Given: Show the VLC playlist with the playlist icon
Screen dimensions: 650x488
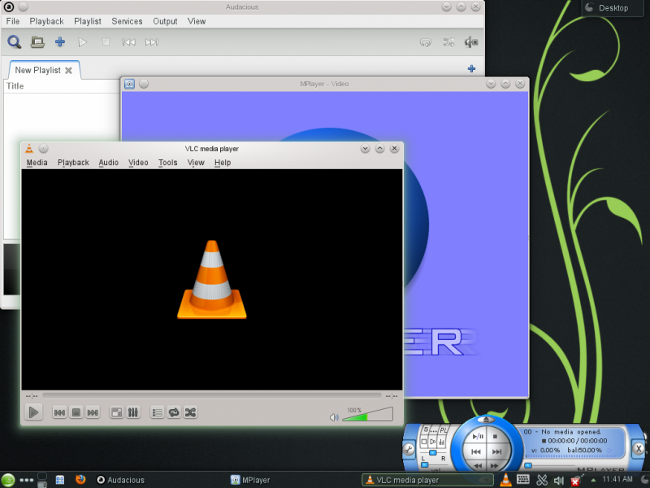Looking at the screenshot, I should 157,412.
